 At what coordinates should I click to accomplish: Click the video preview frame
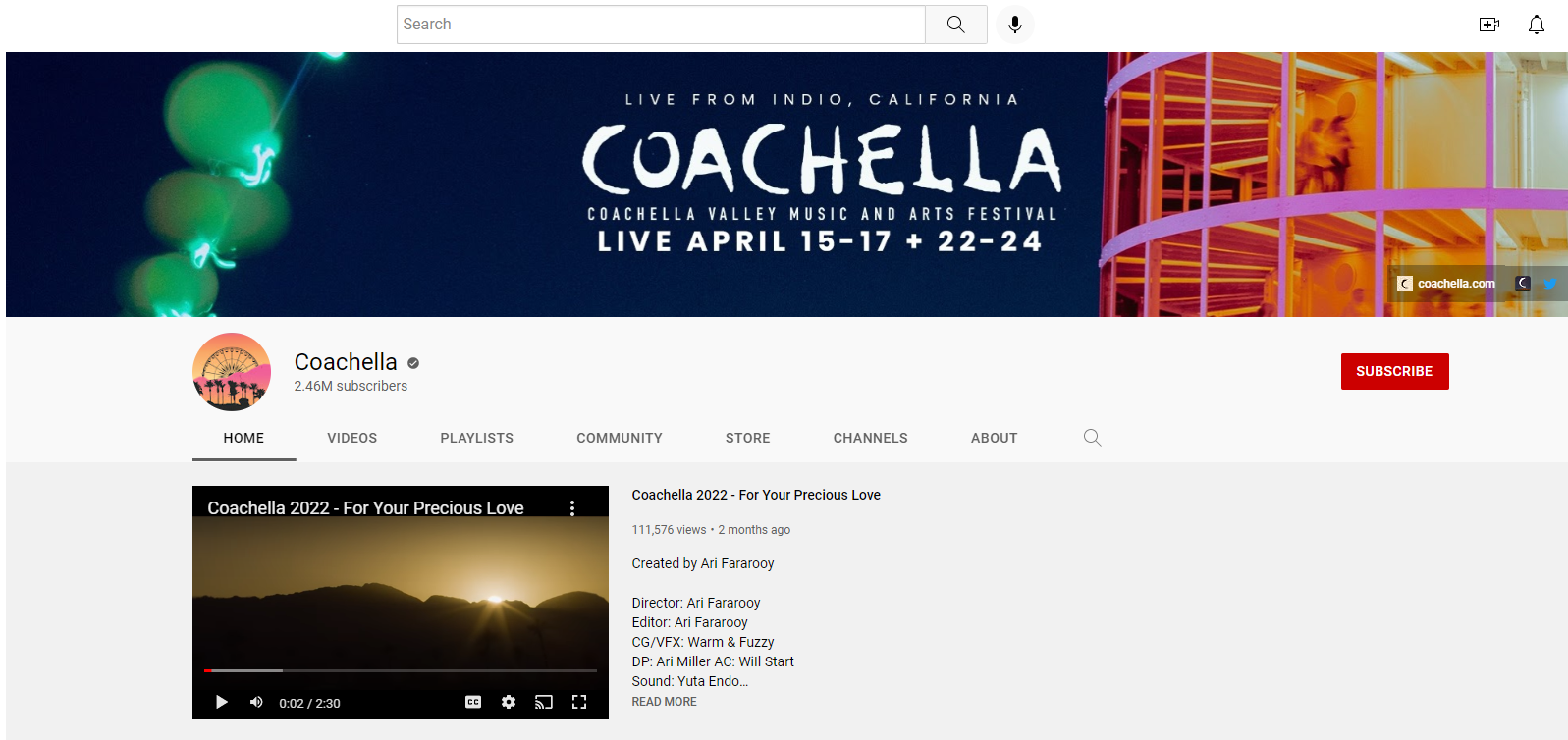(x=401, y=602)
